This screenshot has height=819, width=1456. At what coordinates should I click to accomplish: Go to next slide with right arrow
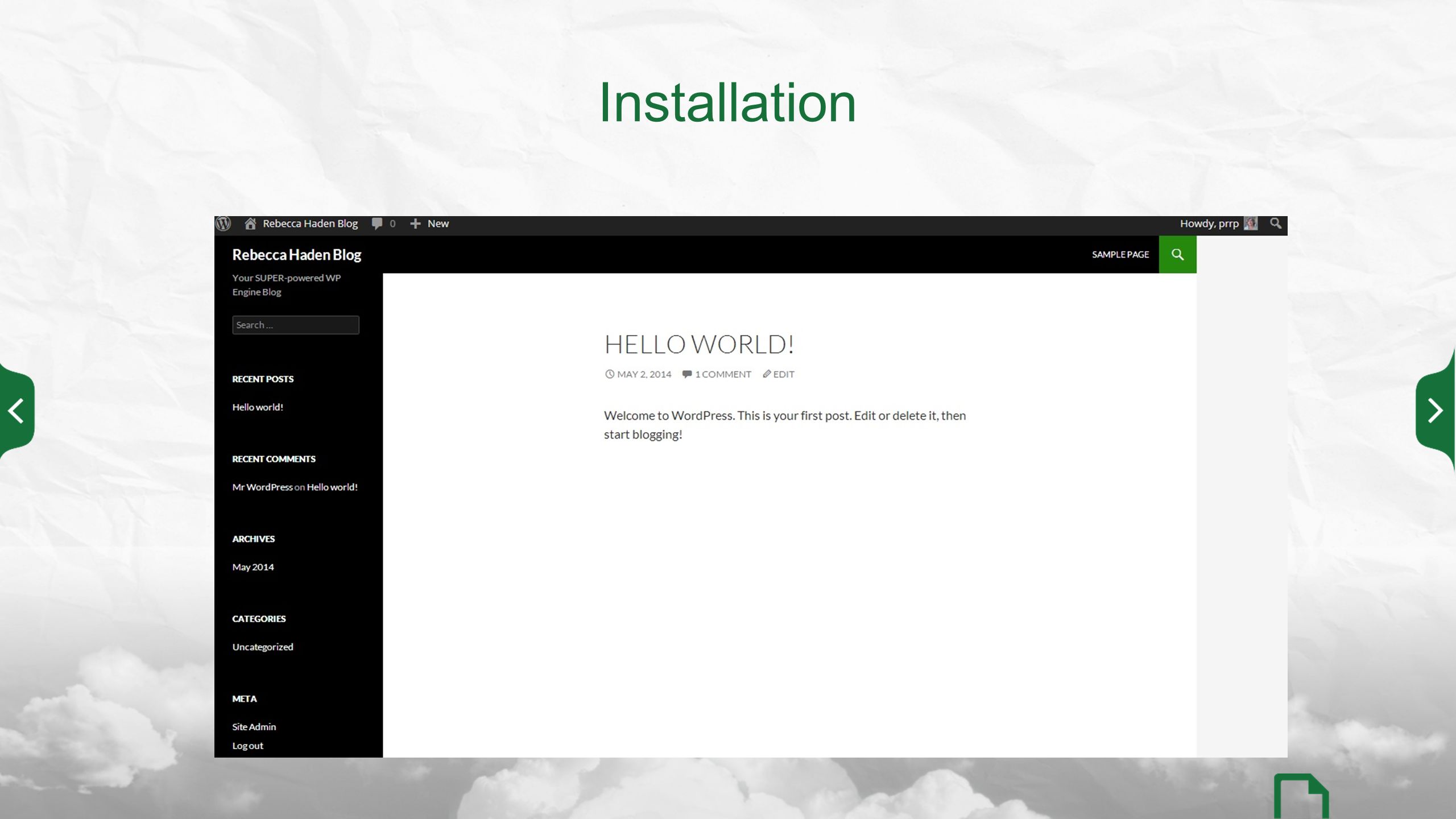click(x=1435, y=411)
